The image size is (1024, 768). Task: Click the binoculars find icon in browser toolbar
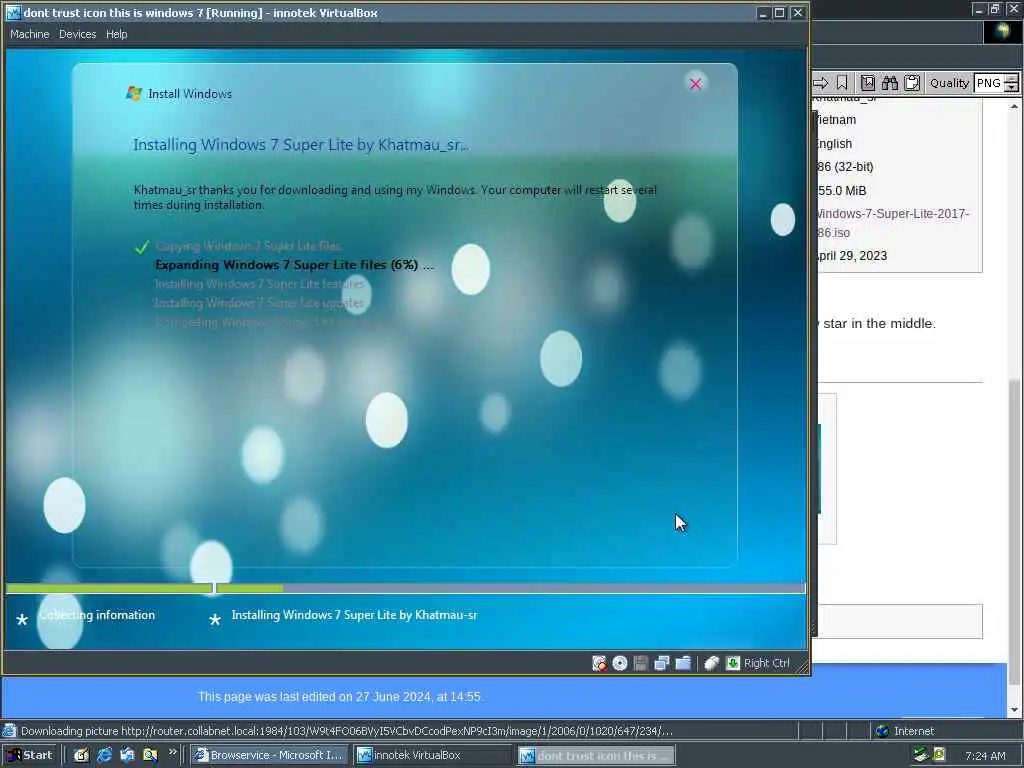pyautogui.click(x=890, y=83)
